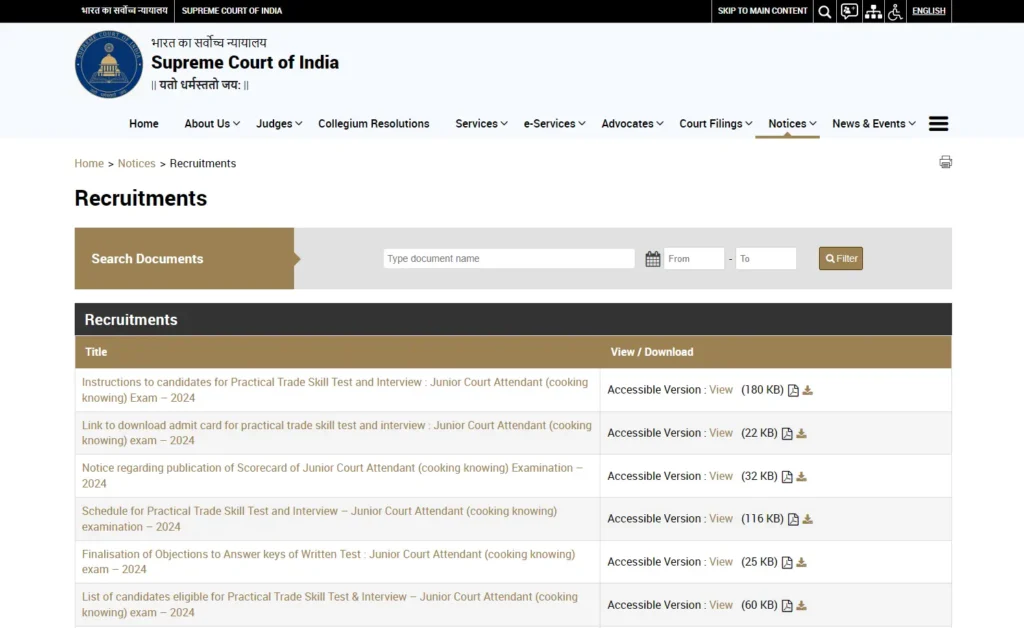Open the Collegium Resolutions menu item
The height and width of the screenshot is (628, 1024).
(x=373, y=124)
